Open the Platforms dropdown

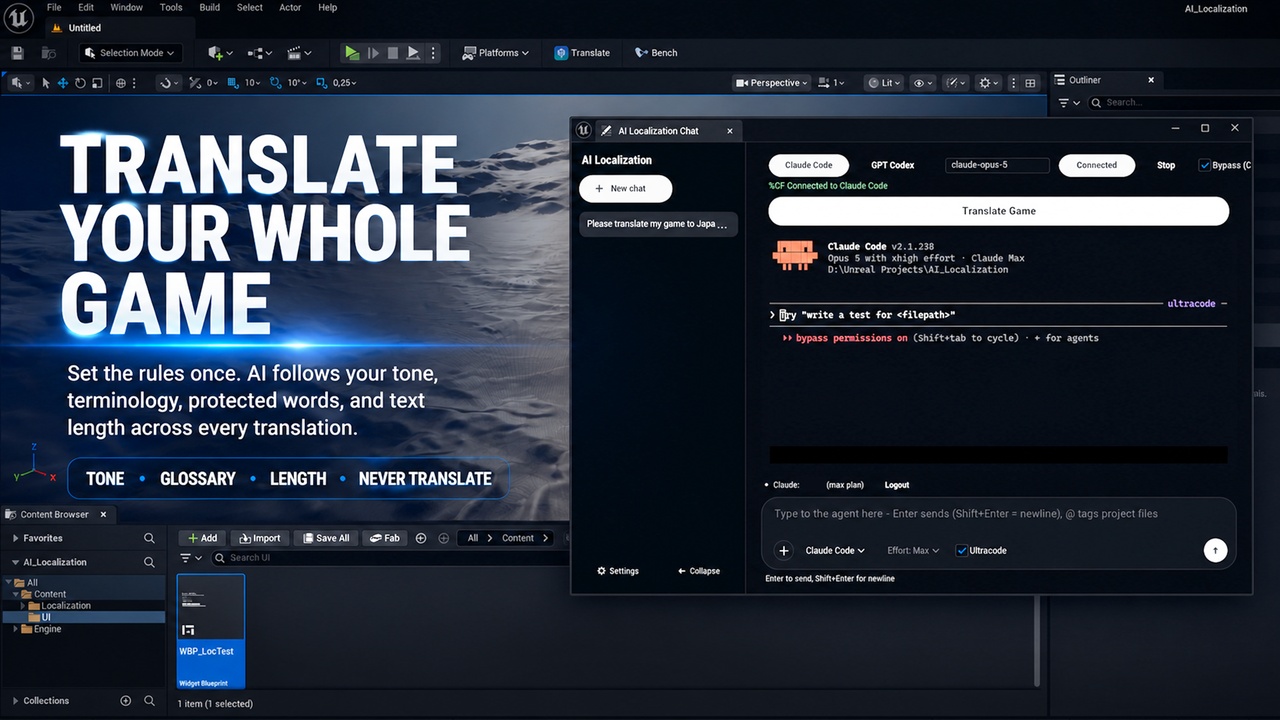(496, 53)
